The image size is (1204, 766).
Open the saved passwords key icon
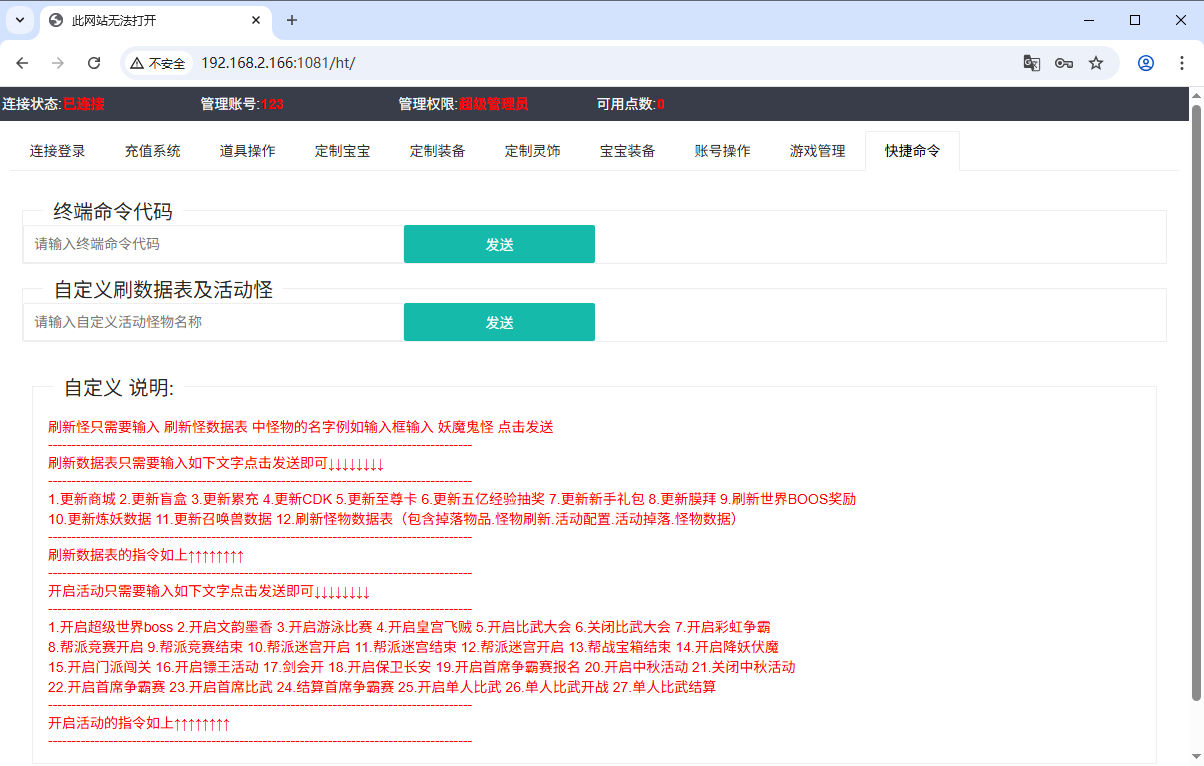[x=1064, y=63]
